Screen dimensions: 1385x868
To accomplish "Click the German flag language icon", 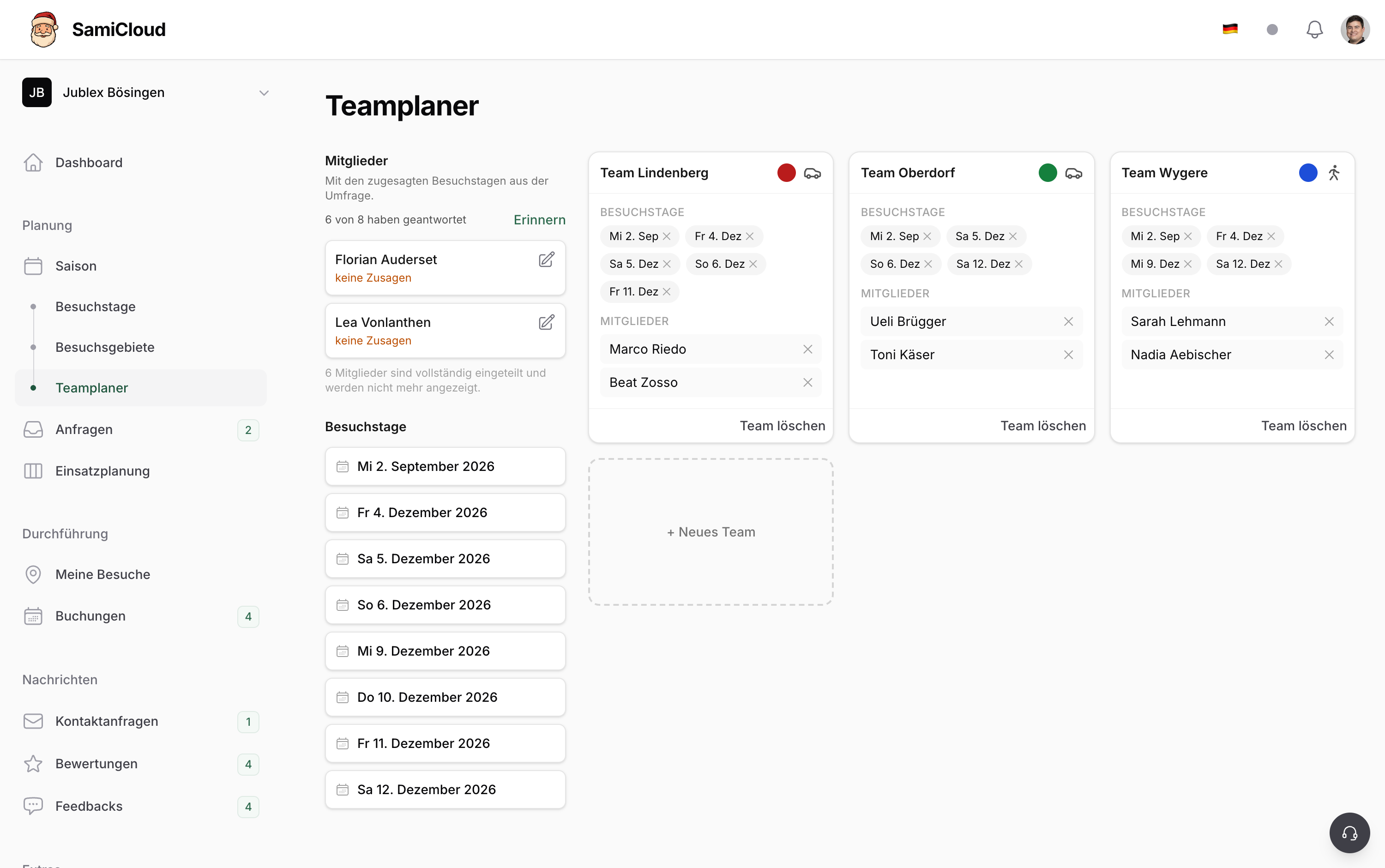I will 1230,29.
